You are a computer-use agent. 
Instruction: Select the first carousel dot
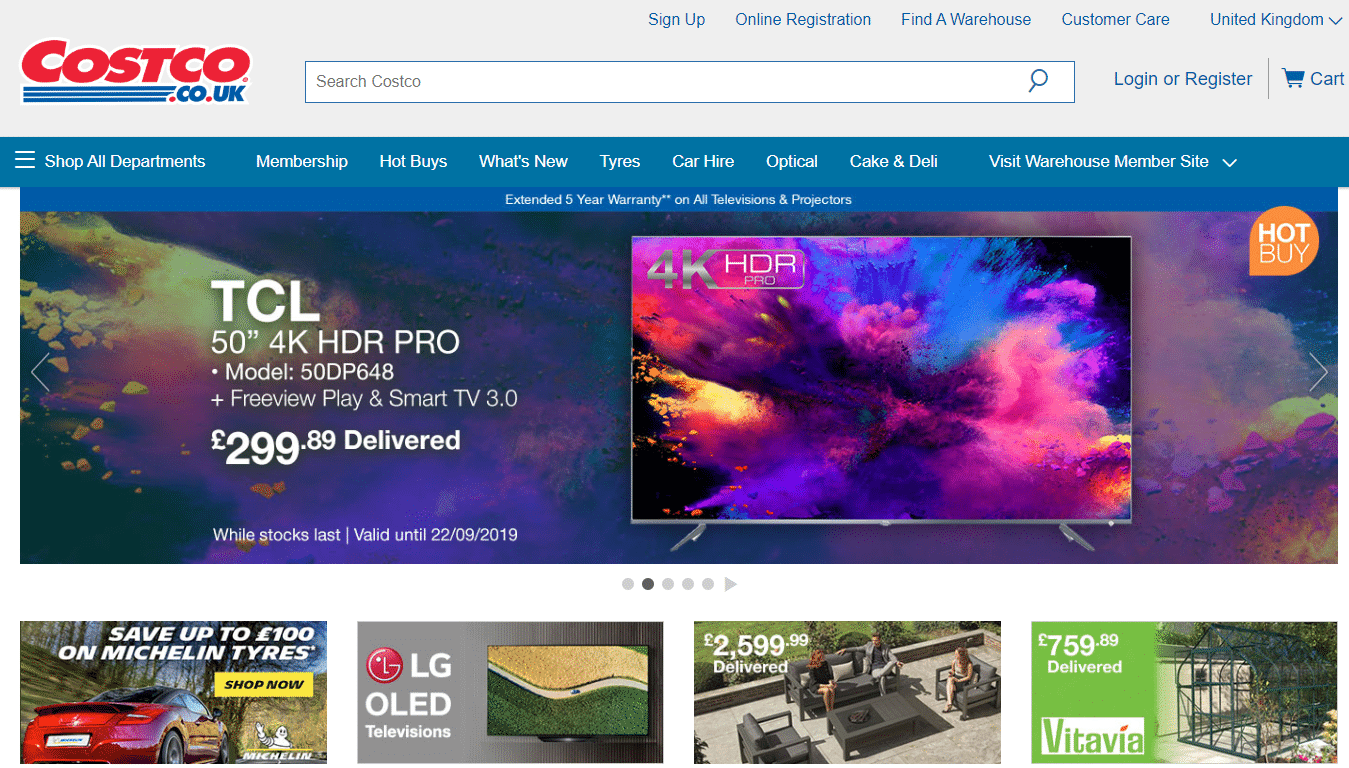point(628,584)
